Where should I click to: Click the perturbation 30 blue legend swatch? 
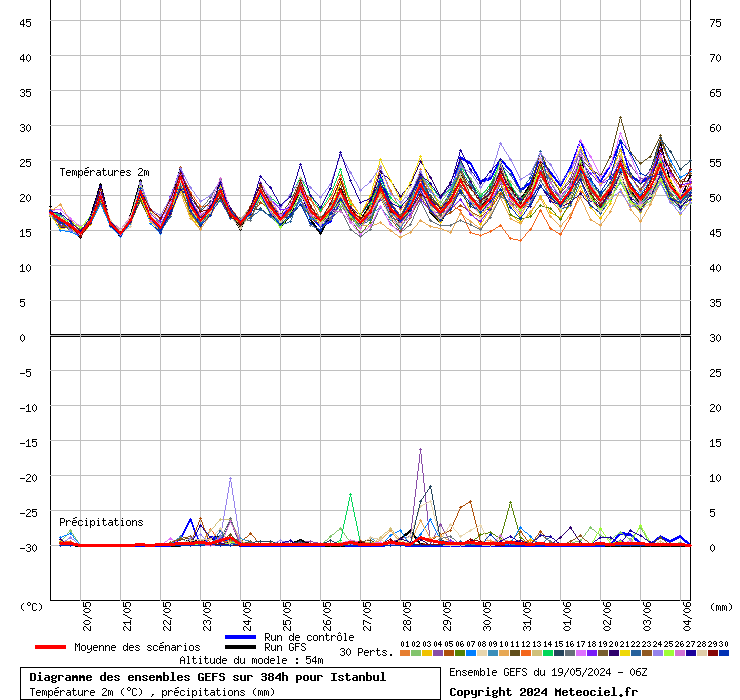(724, 653)
